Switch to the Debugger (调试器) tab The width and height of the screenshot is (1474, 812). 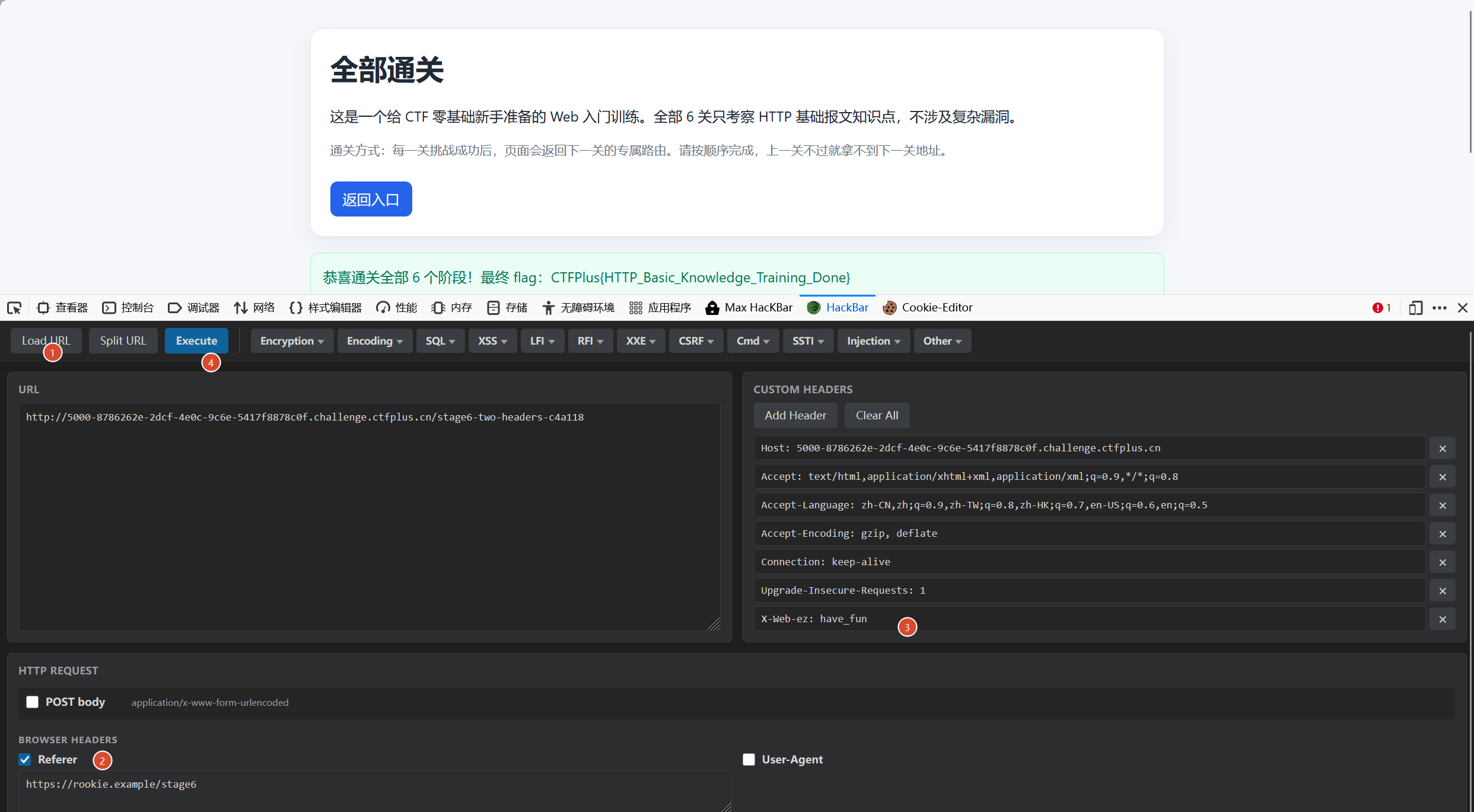click(194, 308)
